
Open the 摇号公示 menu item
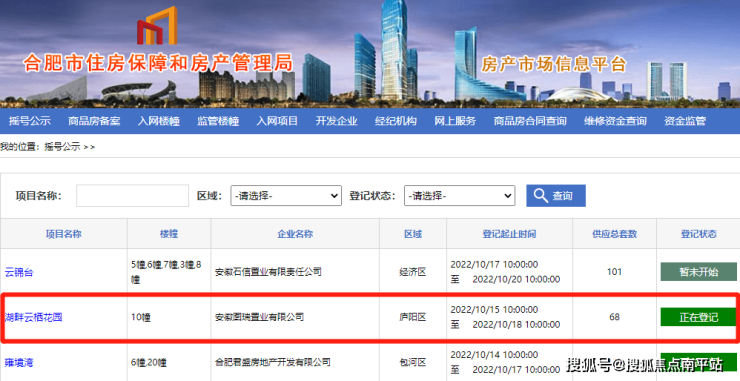click(30, 121)
